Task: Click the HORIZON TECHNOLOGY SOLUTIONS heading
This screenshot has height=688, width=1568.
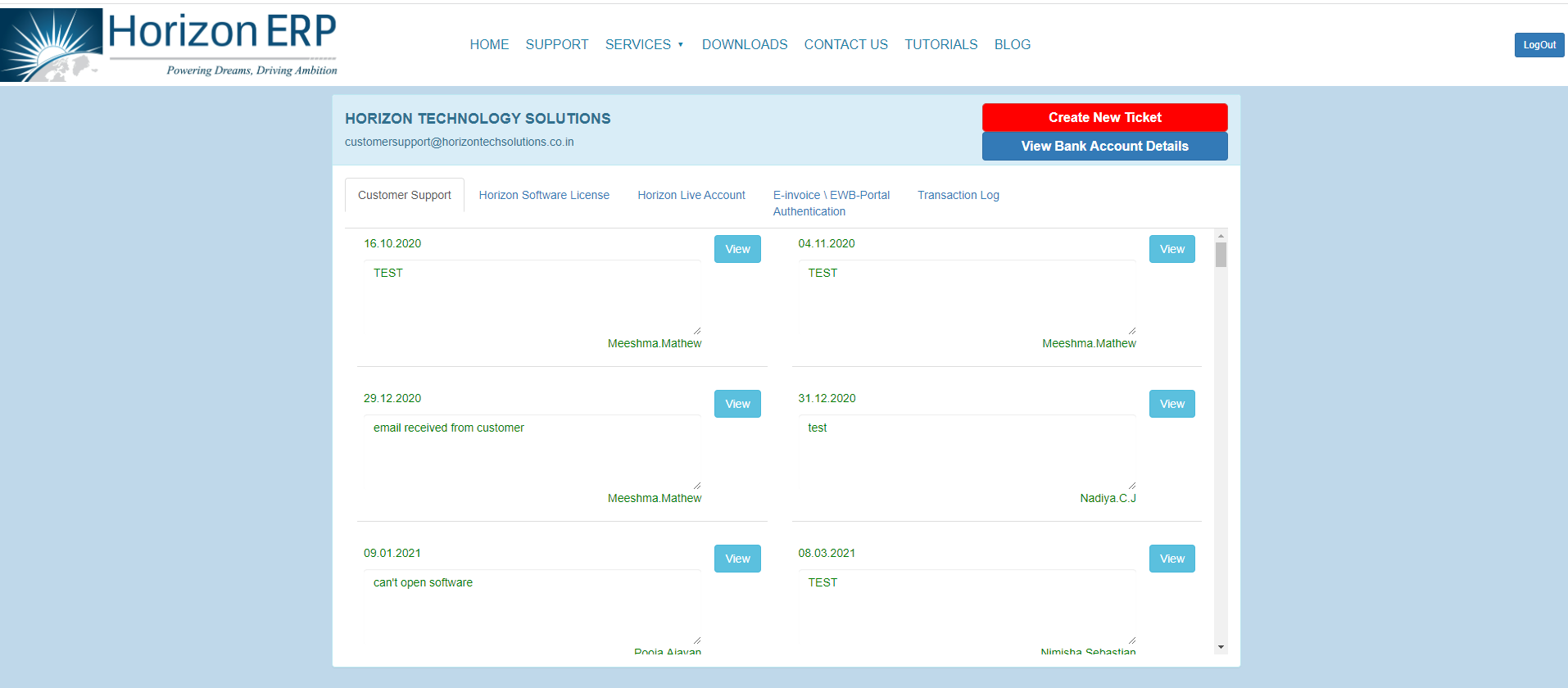Action: tap(478, 119)
